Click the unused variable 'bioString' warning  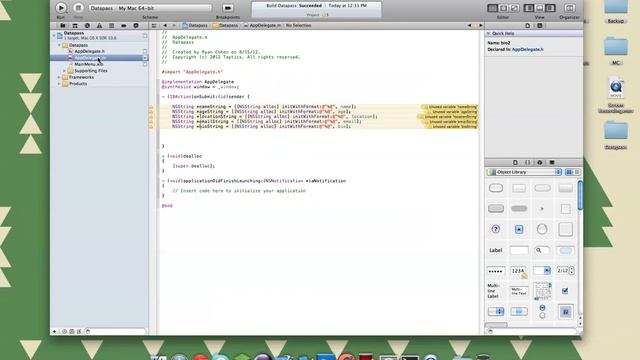(452, 127)
